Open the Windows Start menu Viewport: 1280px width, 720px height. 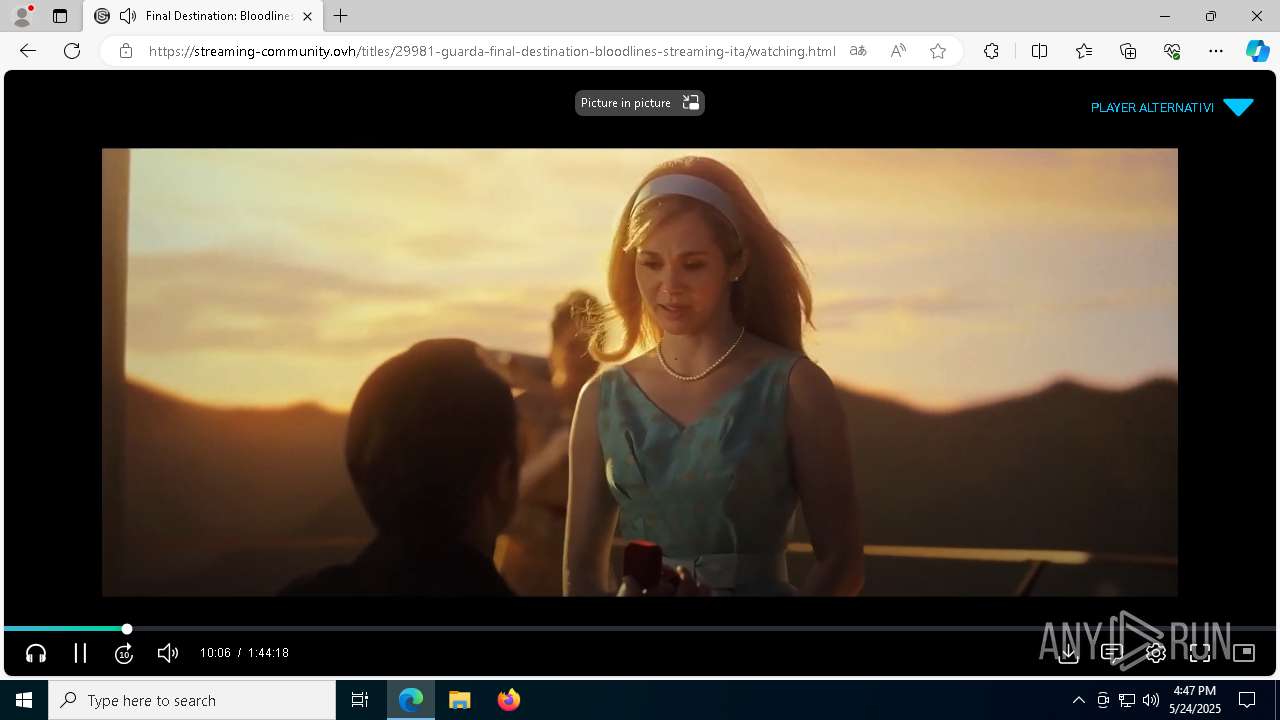point(24,700)
